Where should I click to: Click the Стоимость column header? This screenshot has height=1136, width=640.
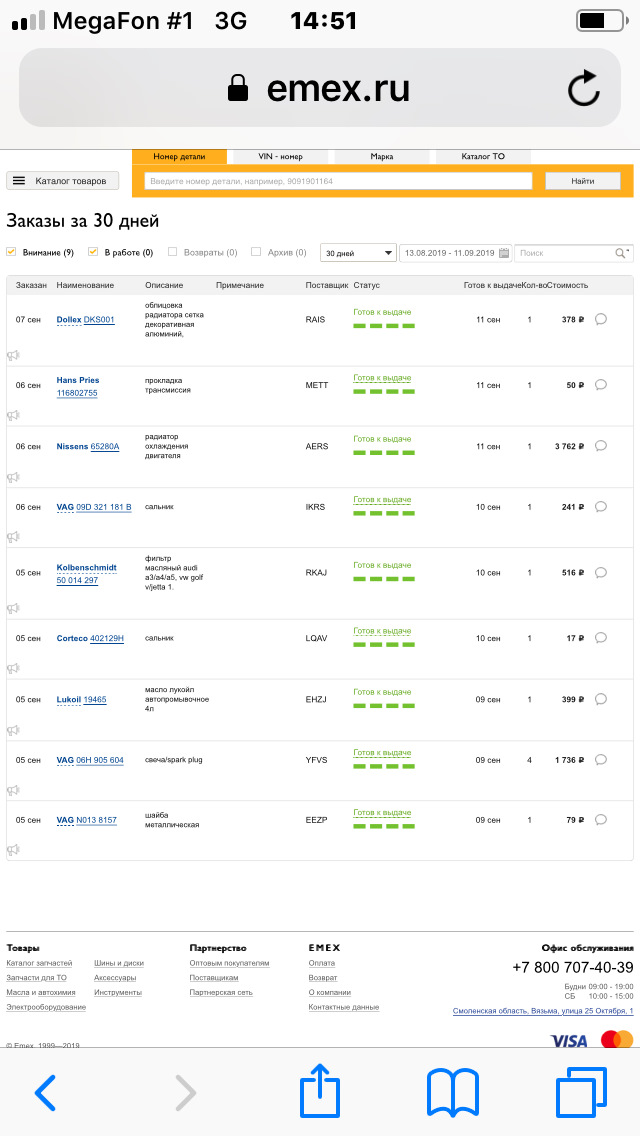(568, 285)
